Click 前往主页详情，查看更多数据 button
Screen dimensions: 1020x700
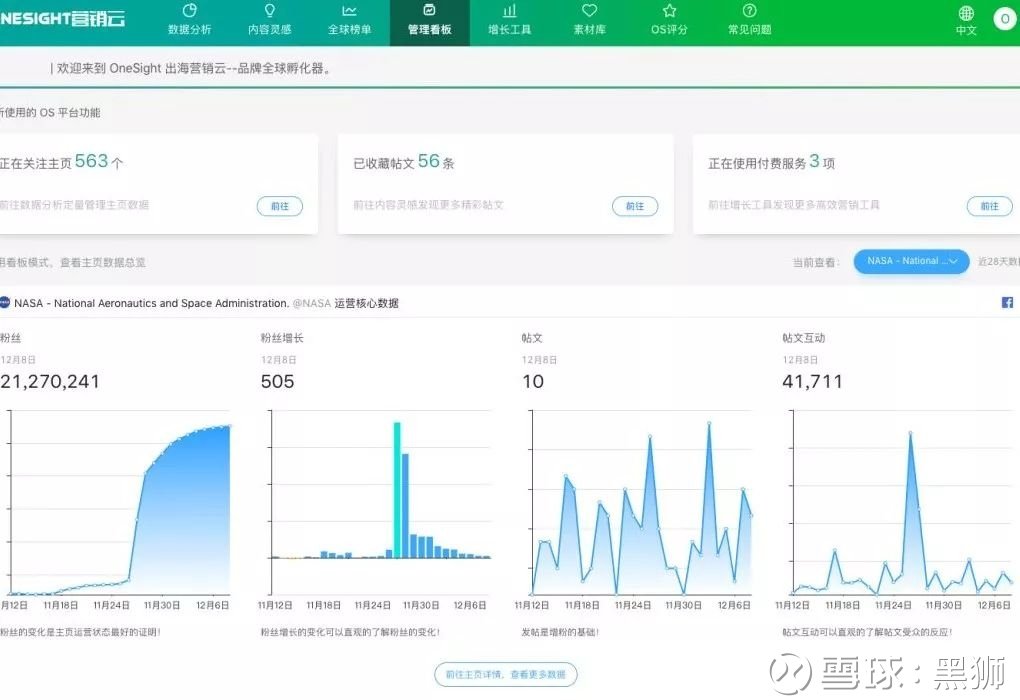pyautogui.click(x=505, y=675)
